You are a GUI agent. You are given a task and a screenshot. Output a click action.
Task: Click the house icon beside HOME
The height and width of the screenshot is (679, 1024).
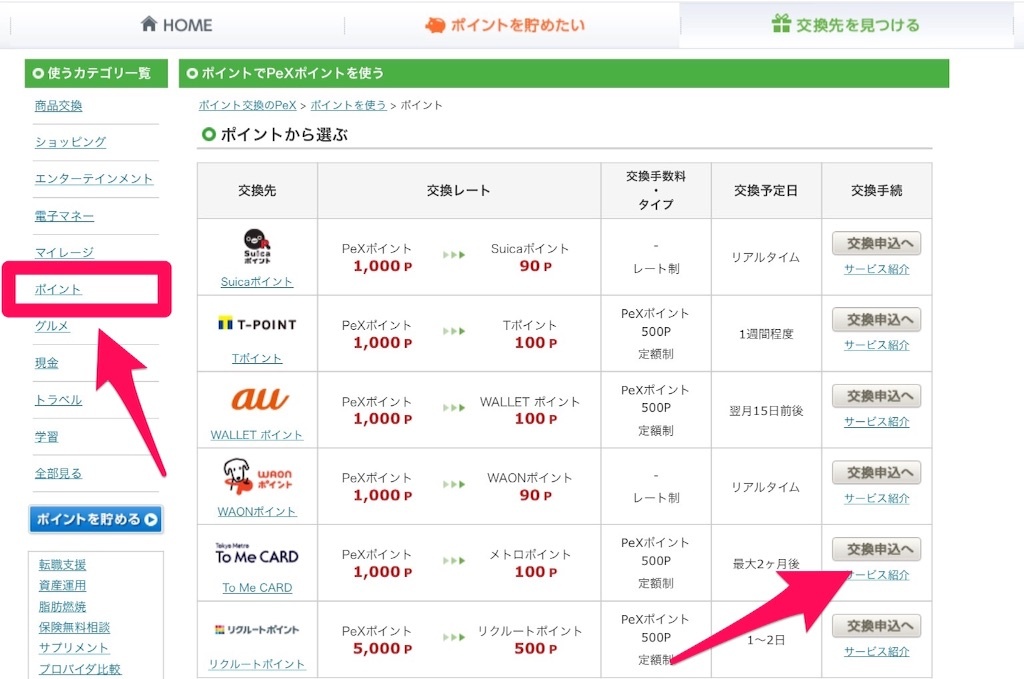149,24
